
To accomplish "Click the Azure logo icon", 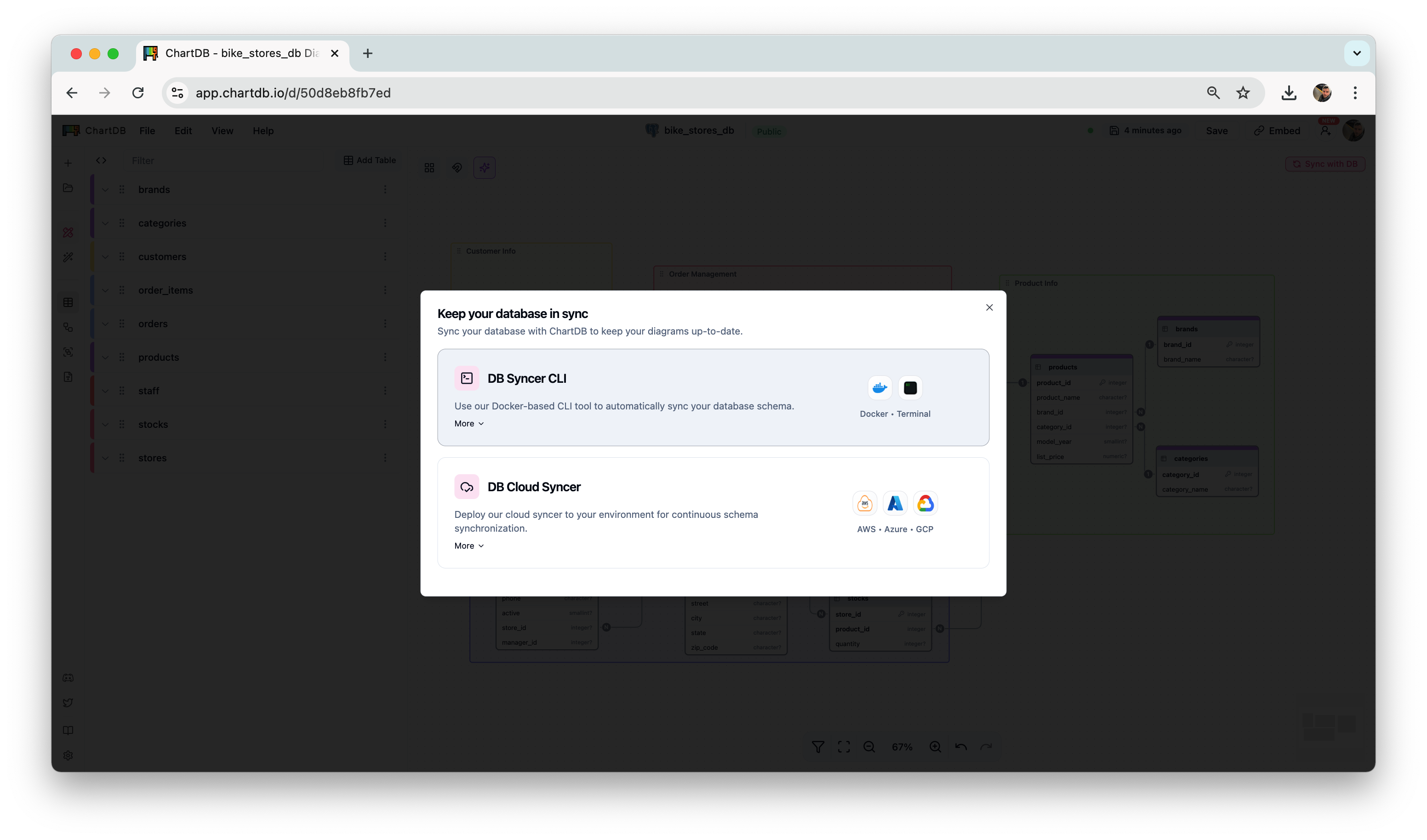I will click(895, 503).
